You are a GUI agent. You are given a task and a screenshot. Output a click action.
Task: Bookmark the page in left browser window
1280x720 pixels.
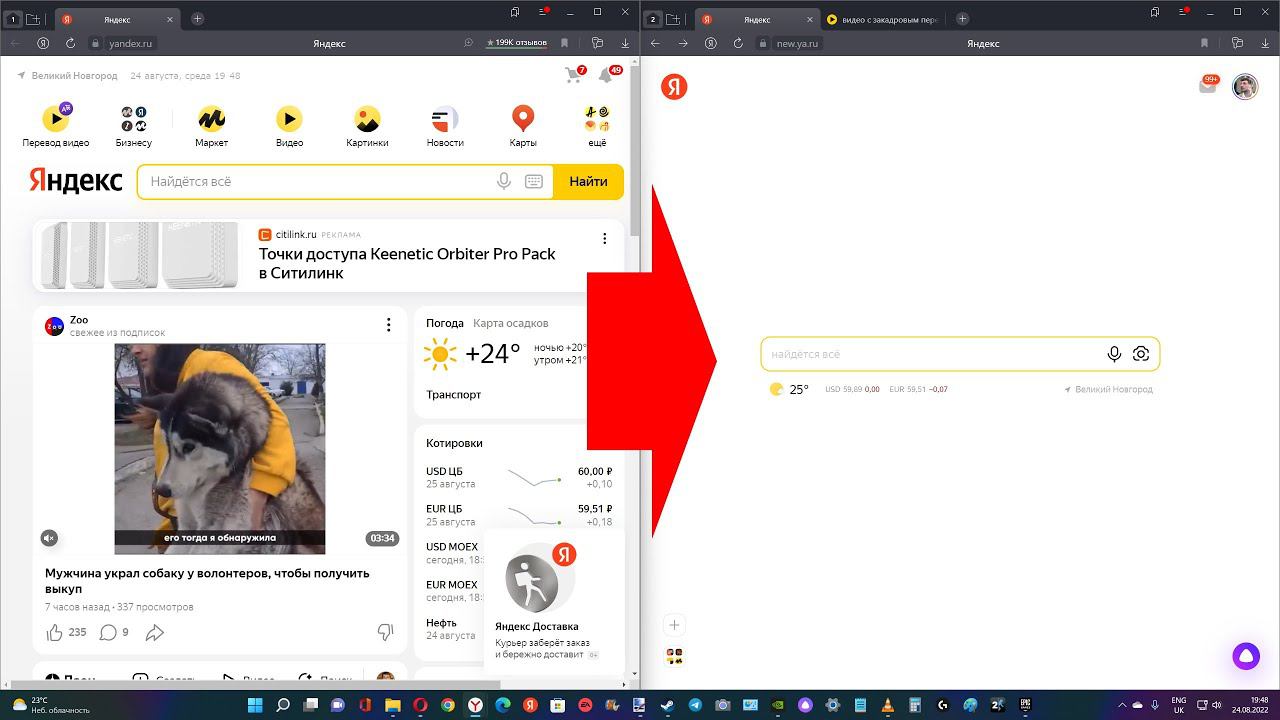click(565, 43)
